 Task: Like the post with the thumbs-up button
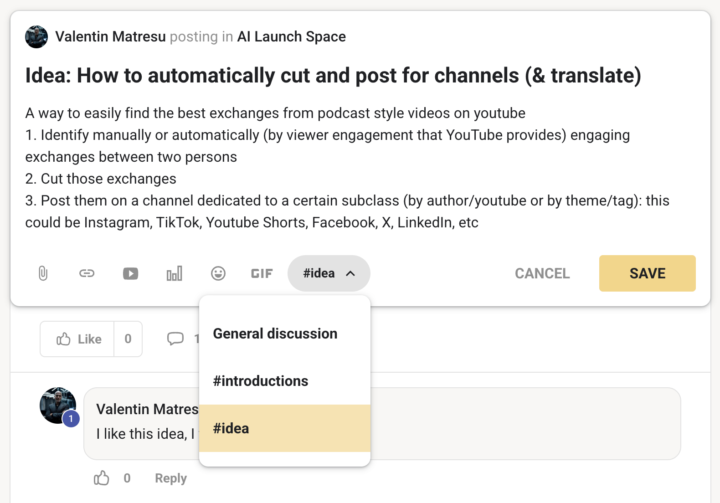point(77,339)
